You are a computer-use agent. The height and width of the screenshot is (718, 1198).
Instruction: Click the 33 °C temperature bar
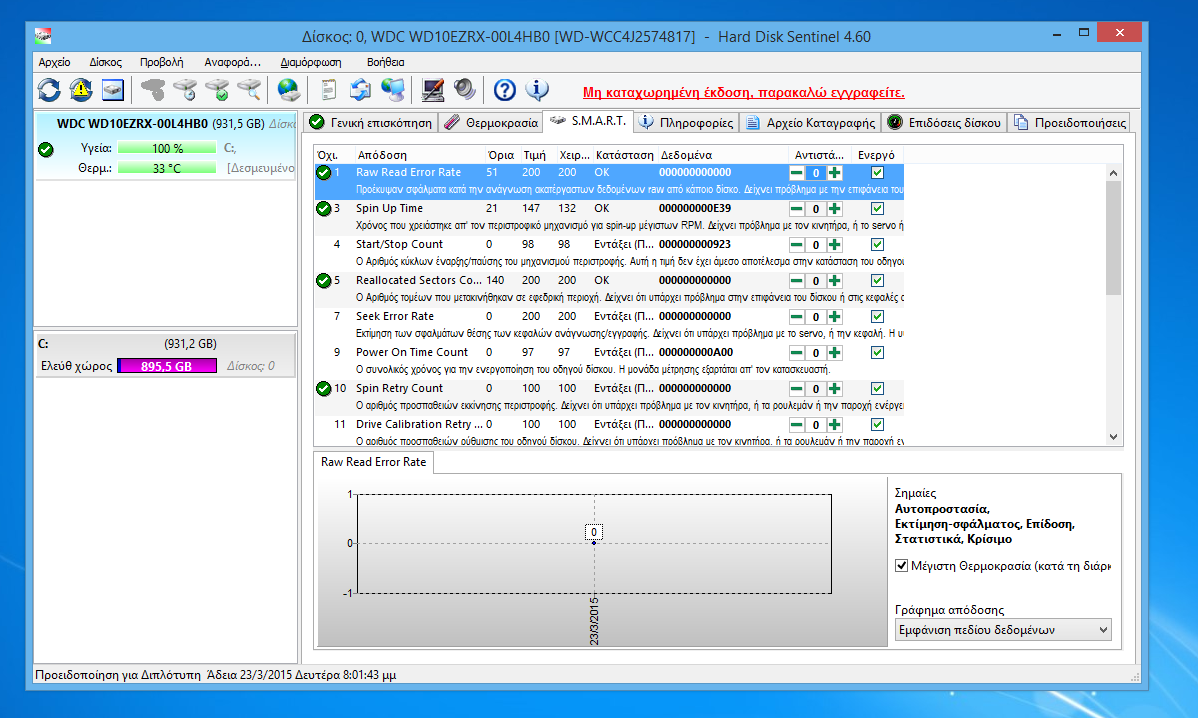point(167,168)
